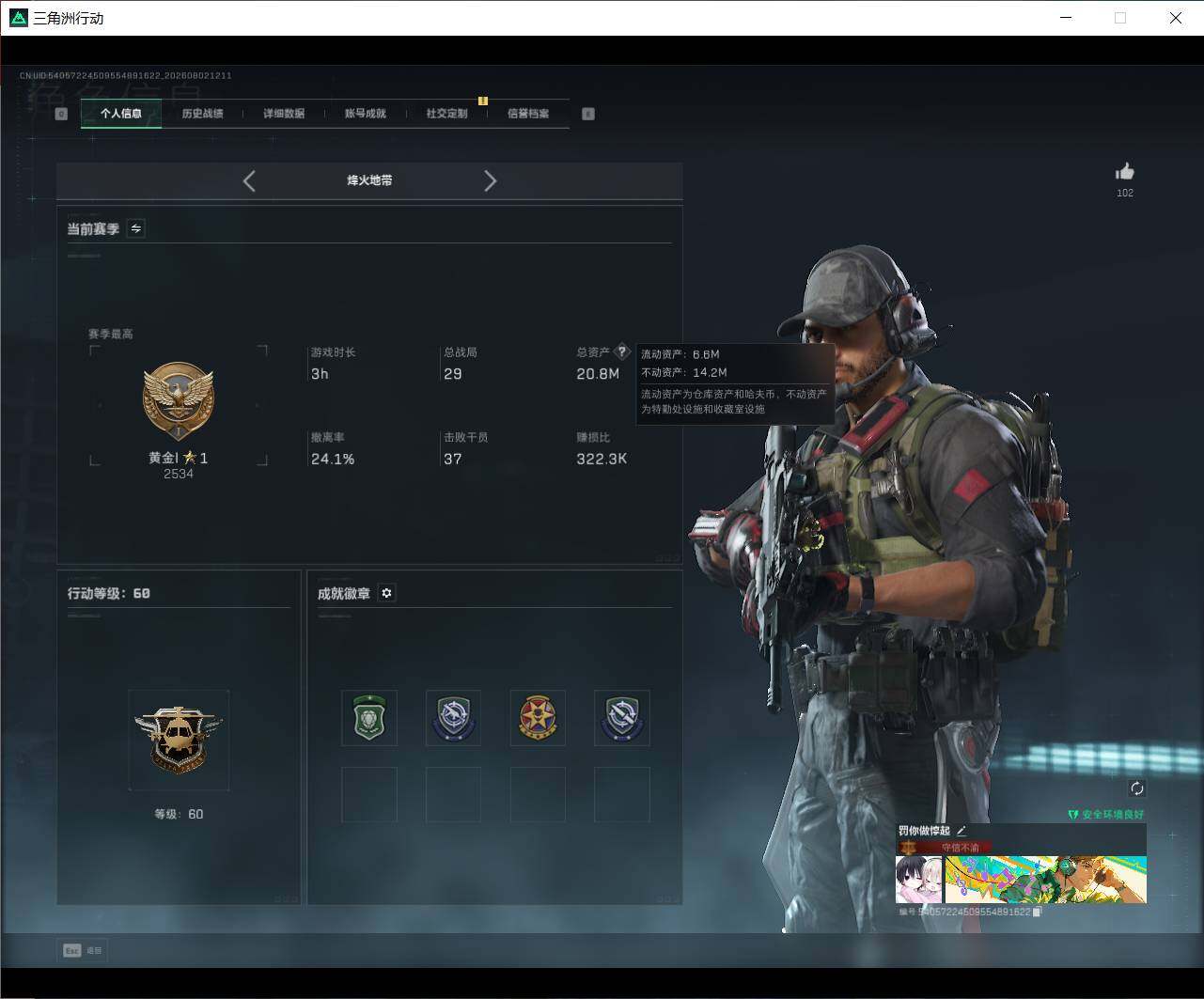Click the refresh character model icon
The width and height of the screenshot is (1204, 999).
click(x=1136, y=788)
